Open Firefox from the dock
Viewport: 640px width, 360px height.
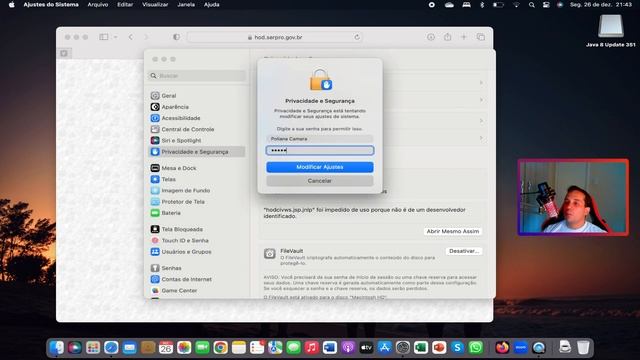[502, 348]
